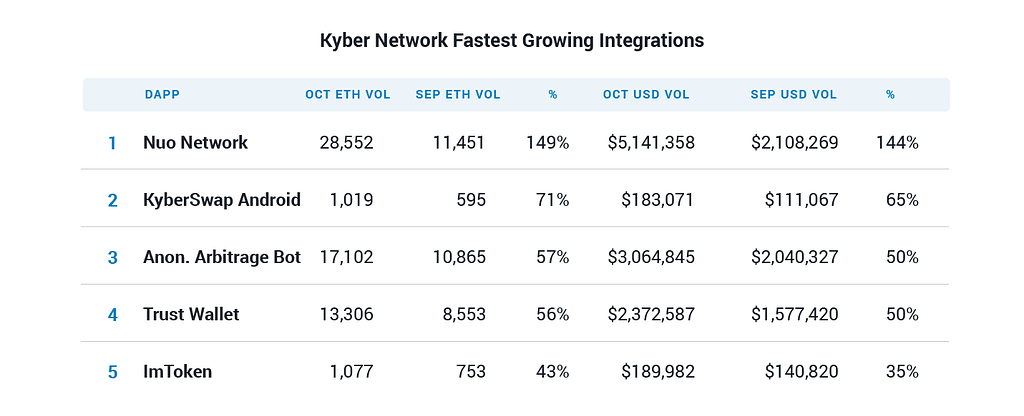This screenshot has width=1024, height=416.
Task: Click the Anon. Arbitrage Bot entry
Action: point(222,257)
